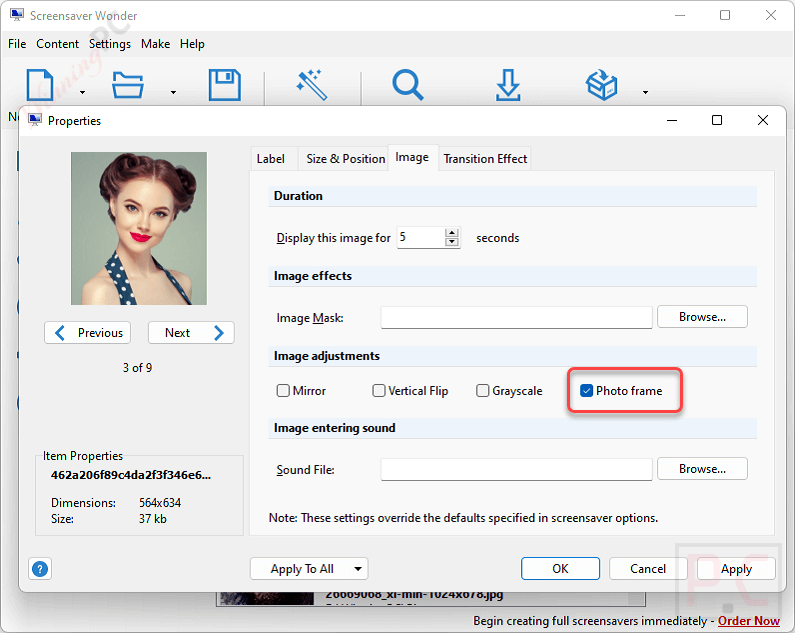The height and width of the screenshot is (633, 795).
Task: Click the New file toolbar icon
Action: [40, 85]
